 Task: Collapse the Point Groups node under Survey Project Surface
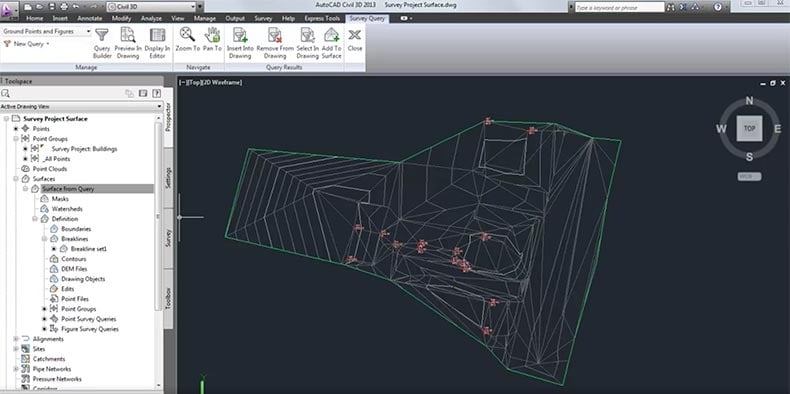[x=16, y=139]
